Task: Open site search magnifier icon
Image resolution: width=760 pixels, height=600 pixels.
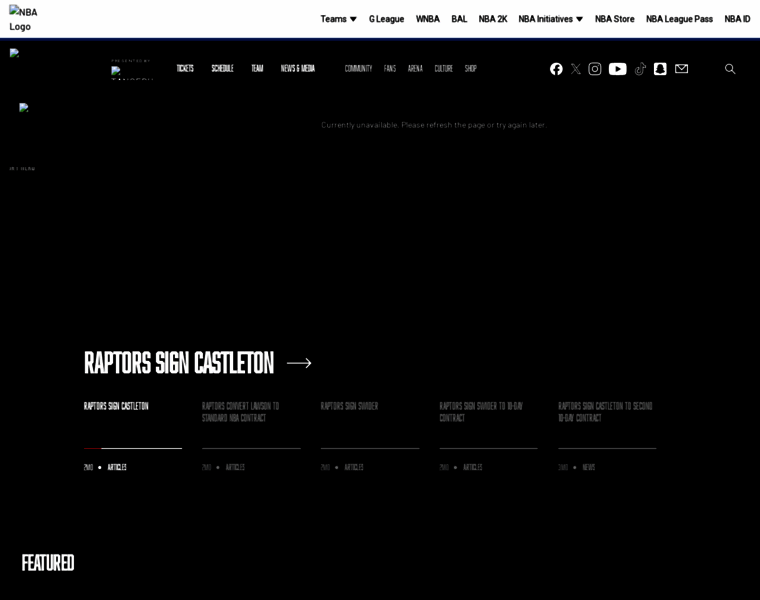Action: point(730,69)
